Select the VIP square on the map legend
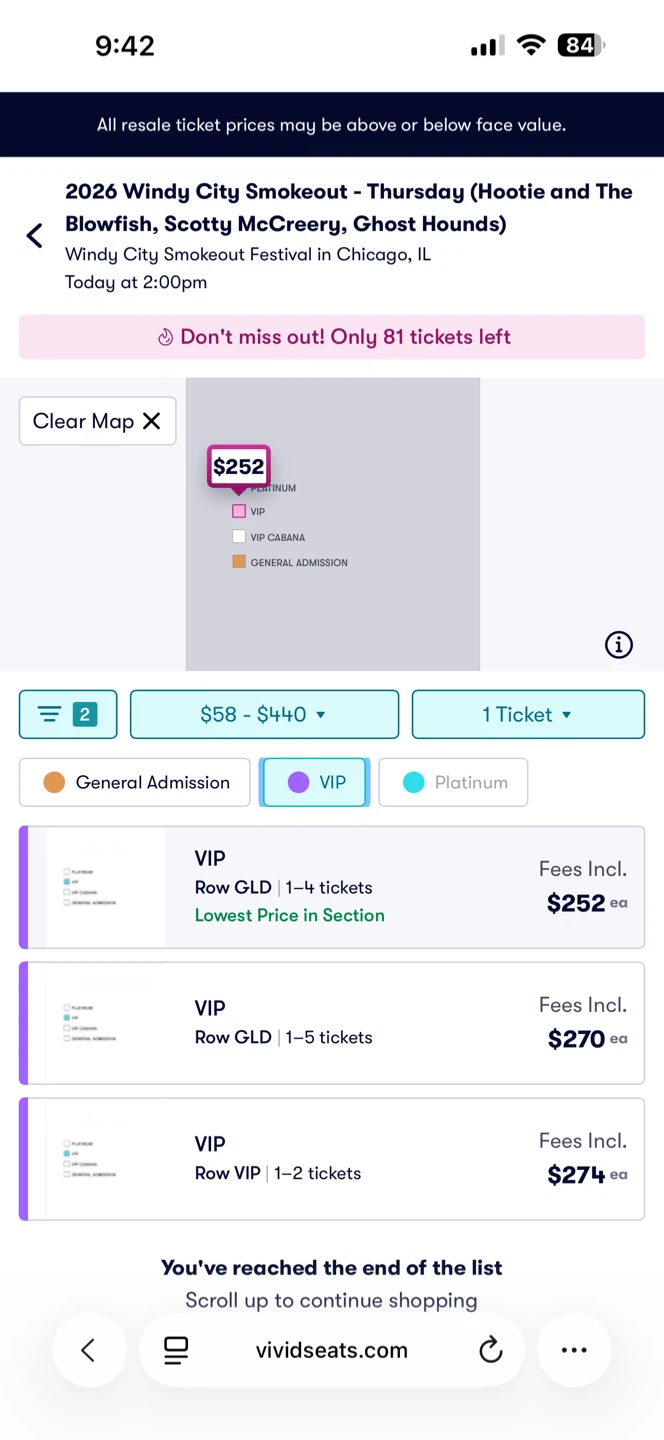The image size is (664, 1440). [x=239, y=511]
